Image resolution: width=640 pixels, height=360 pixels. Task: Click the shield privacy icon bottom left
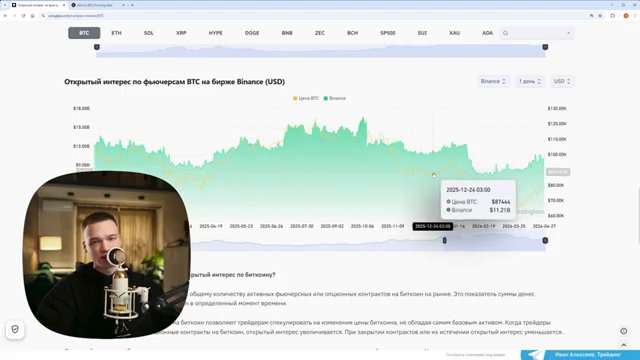15,329
